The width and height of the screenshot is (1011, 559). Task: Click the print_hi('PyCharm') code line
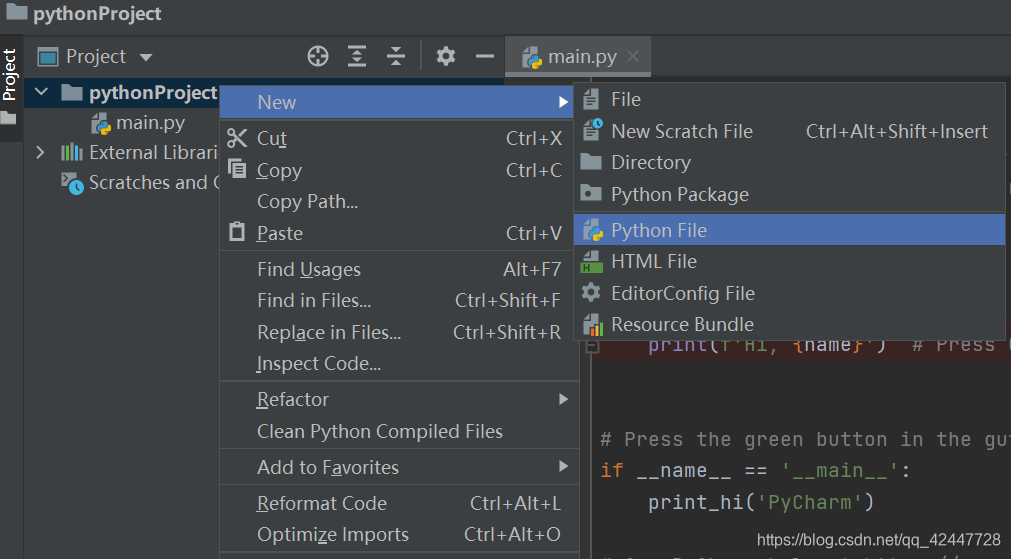tap(761, 502)
